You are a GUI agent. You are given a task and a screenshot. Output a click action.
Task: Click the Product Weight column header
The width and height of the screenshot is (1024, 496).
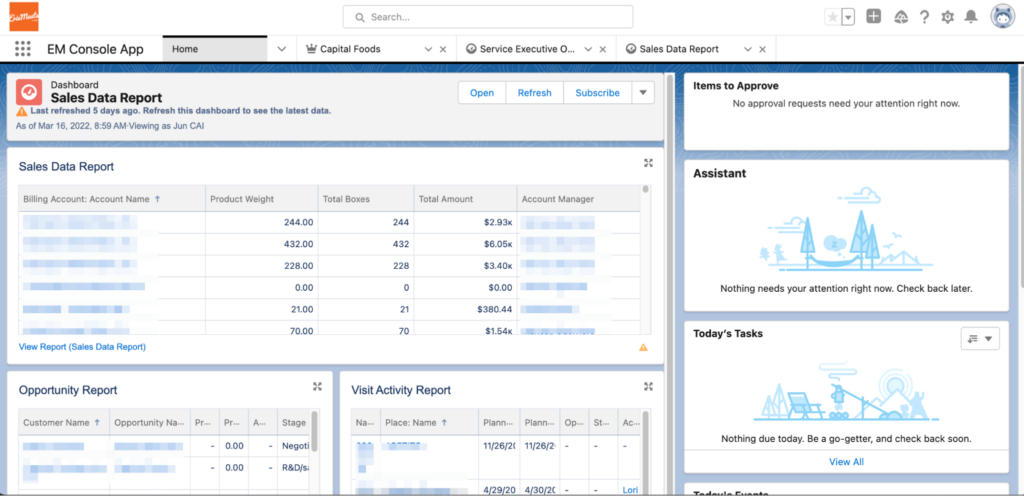pos(262,199)
